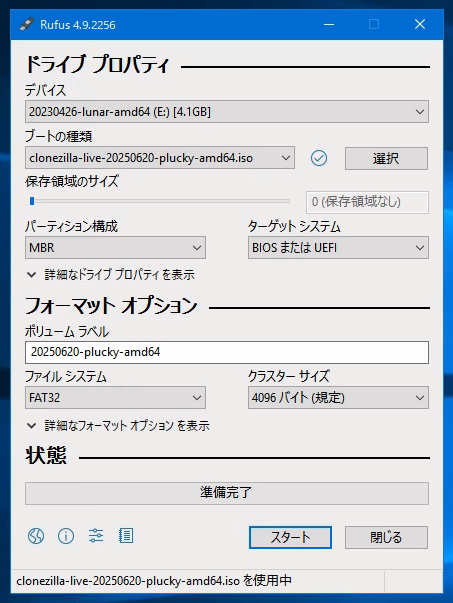The height and width of the screenshot is (603, 453).
Task: Open the パーティション構成 MBR dropdown
Action: pos(115,248)
